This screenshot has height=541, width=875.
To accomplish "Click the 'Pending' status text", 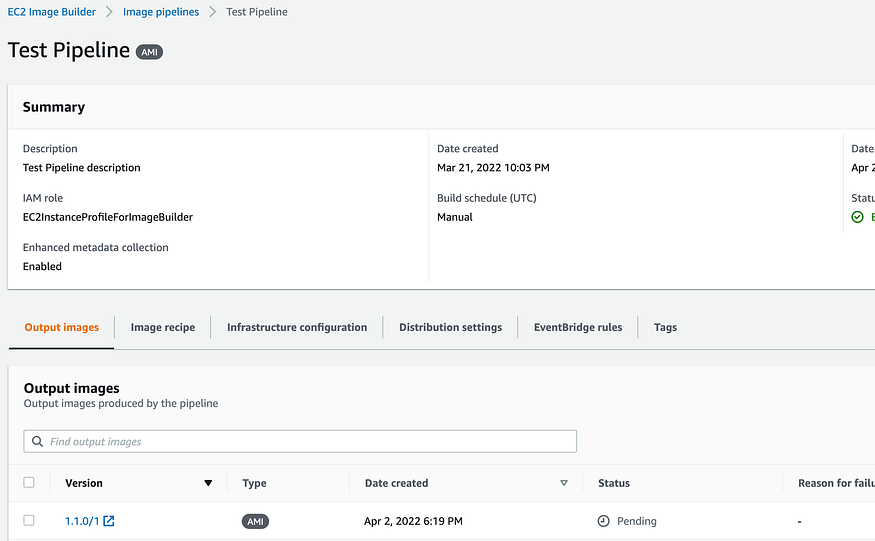I will [x=637, y=521].
